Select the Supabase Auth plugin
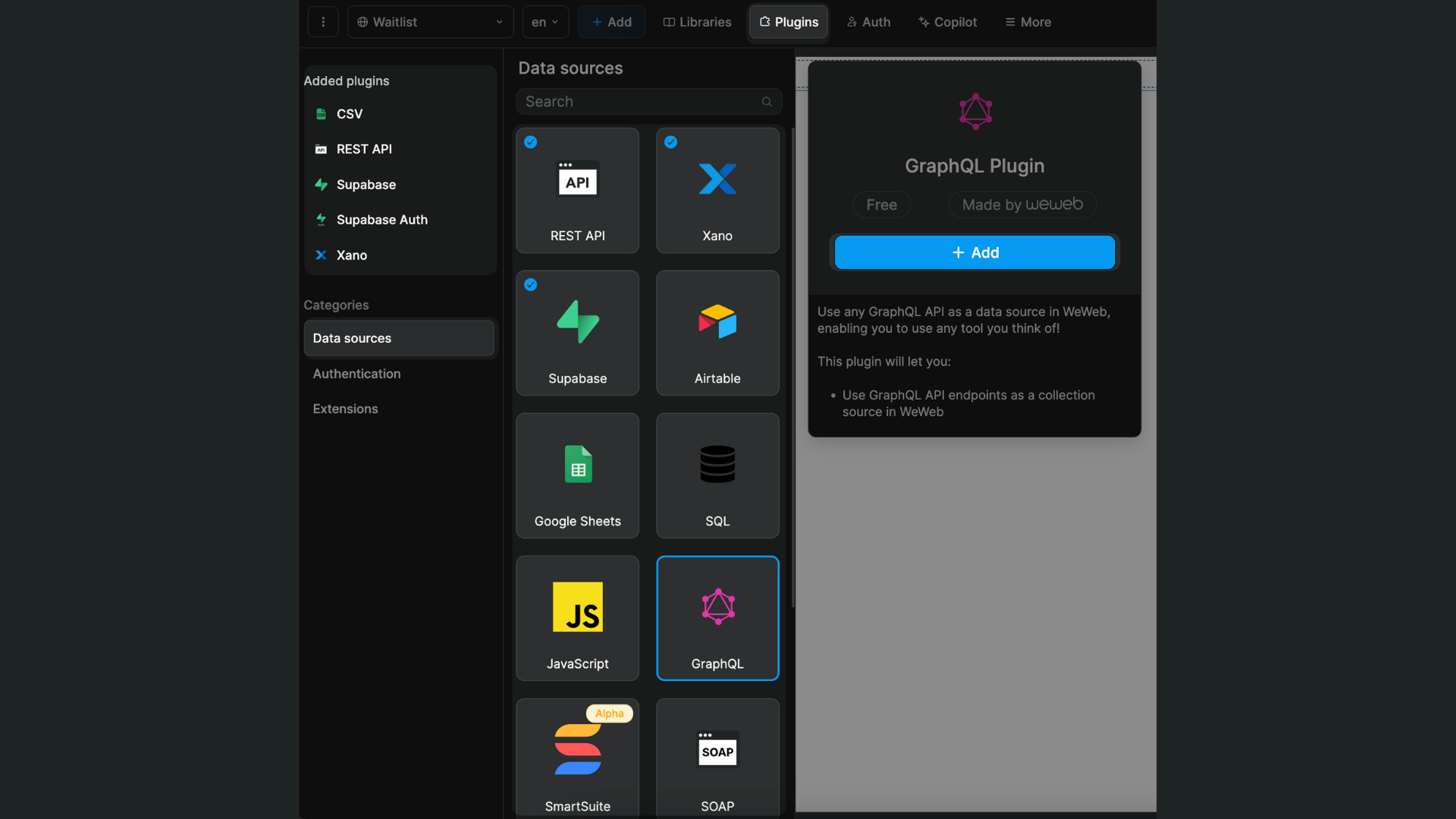 pos(382,219)
